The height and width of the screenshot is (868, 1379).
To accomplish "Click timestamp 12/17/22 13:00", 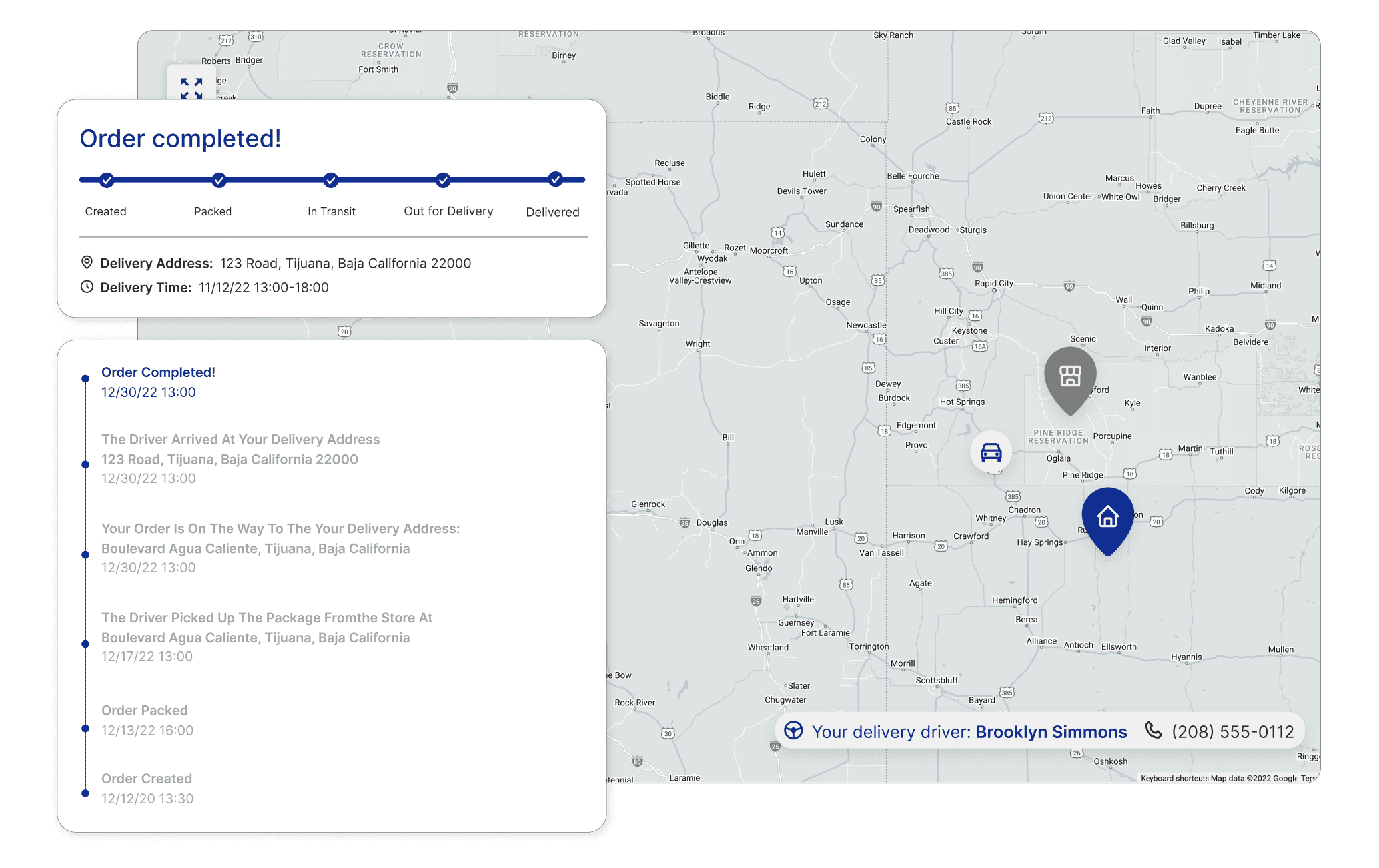I will (147, 657).
